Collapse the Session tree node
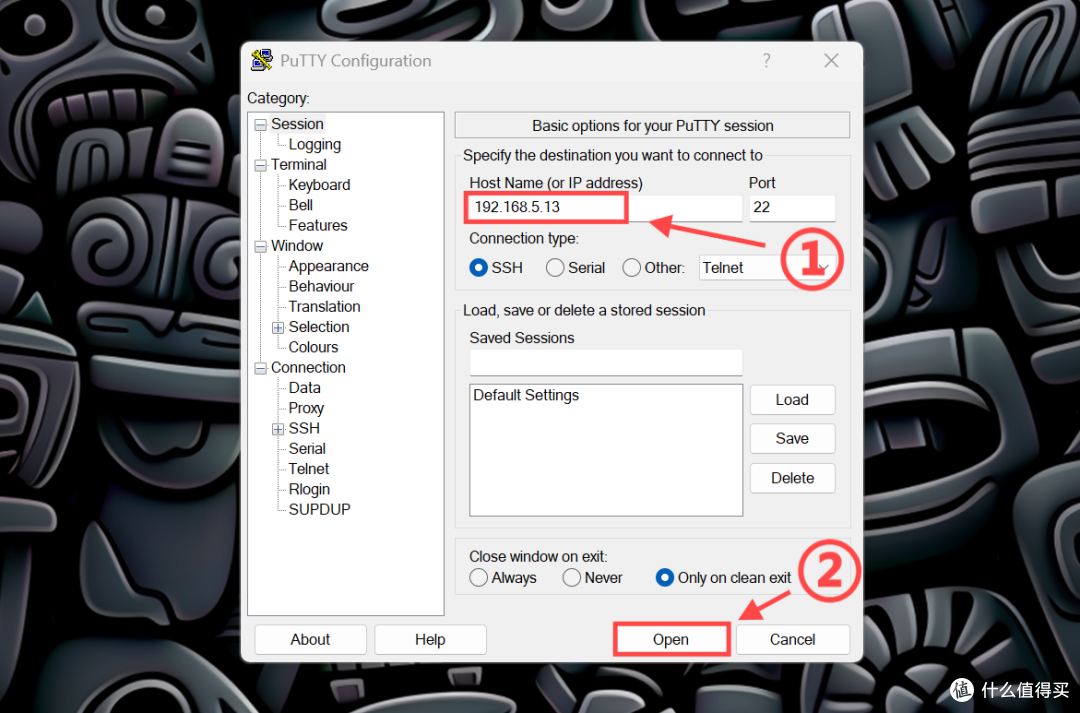 [260, 125]
